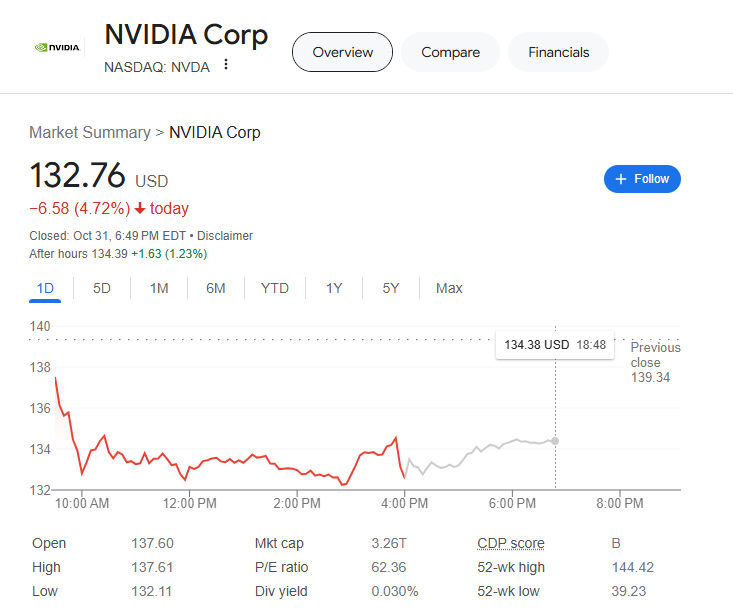This screenshot has width=733, height=611.
Task: Click the red down arrow price indicator
Action: 140,209
